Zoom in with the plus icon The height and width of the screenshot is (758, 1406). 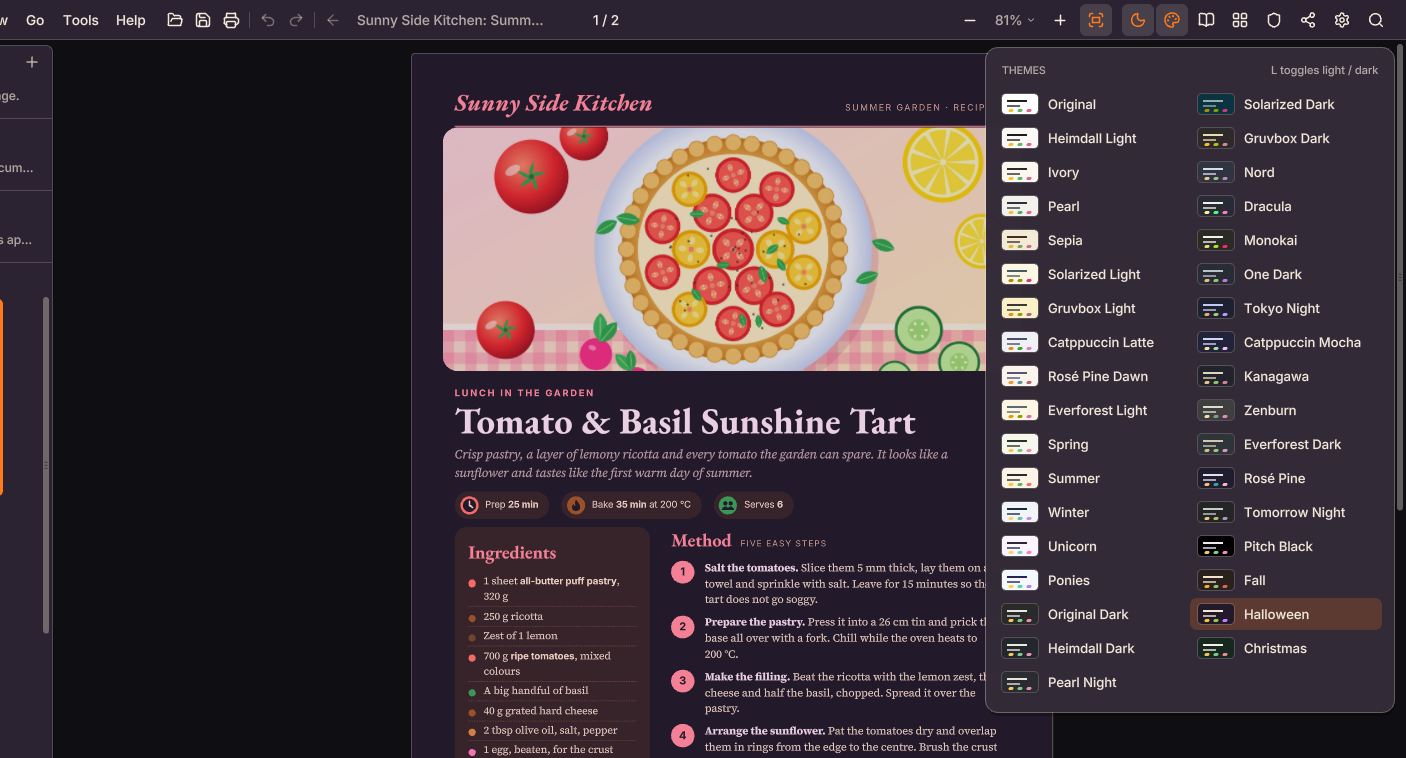(1060, 20)
